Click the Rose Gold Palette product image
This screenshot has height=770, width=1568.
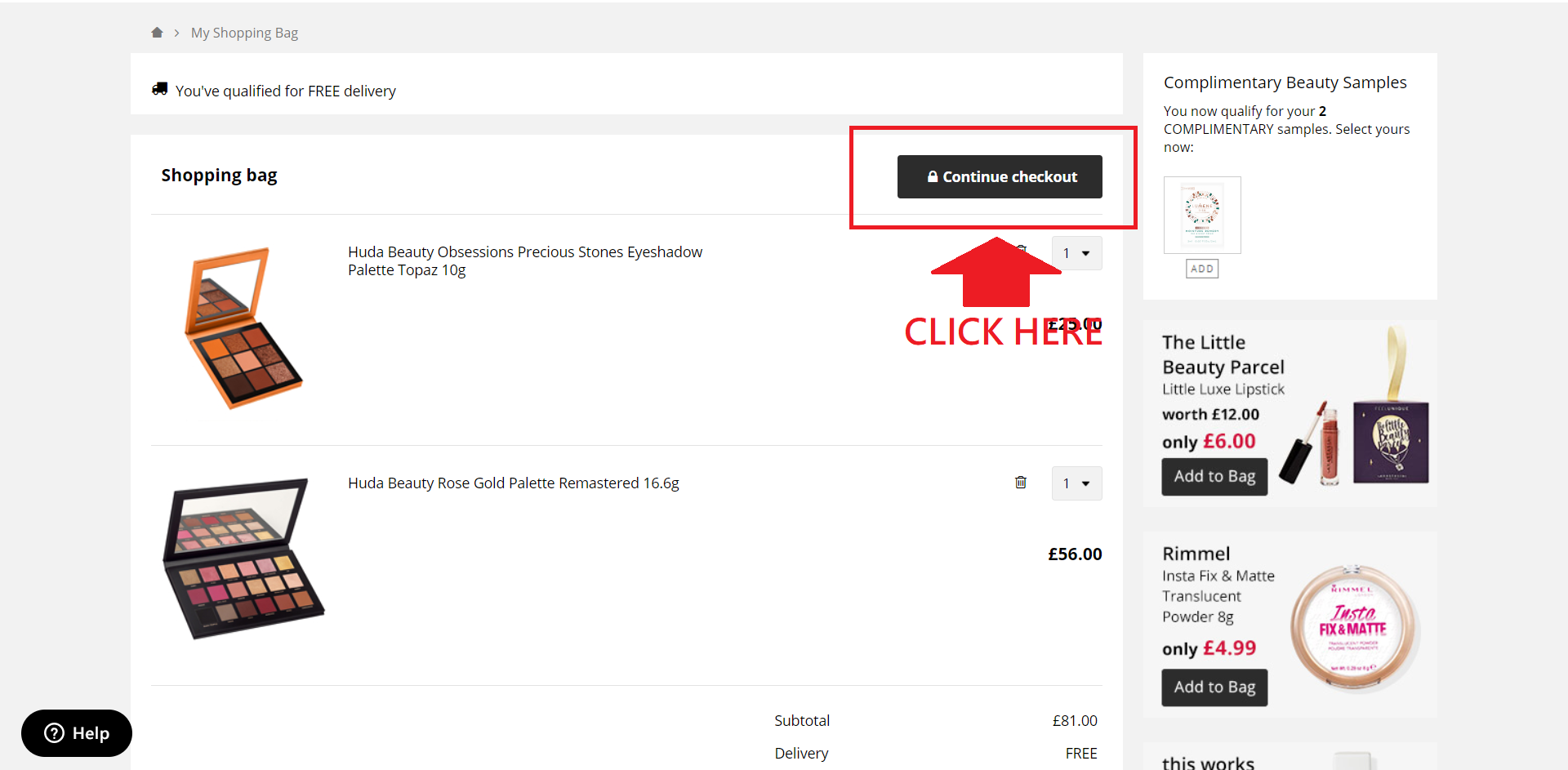pyautogui.click(x=243, y=559)
